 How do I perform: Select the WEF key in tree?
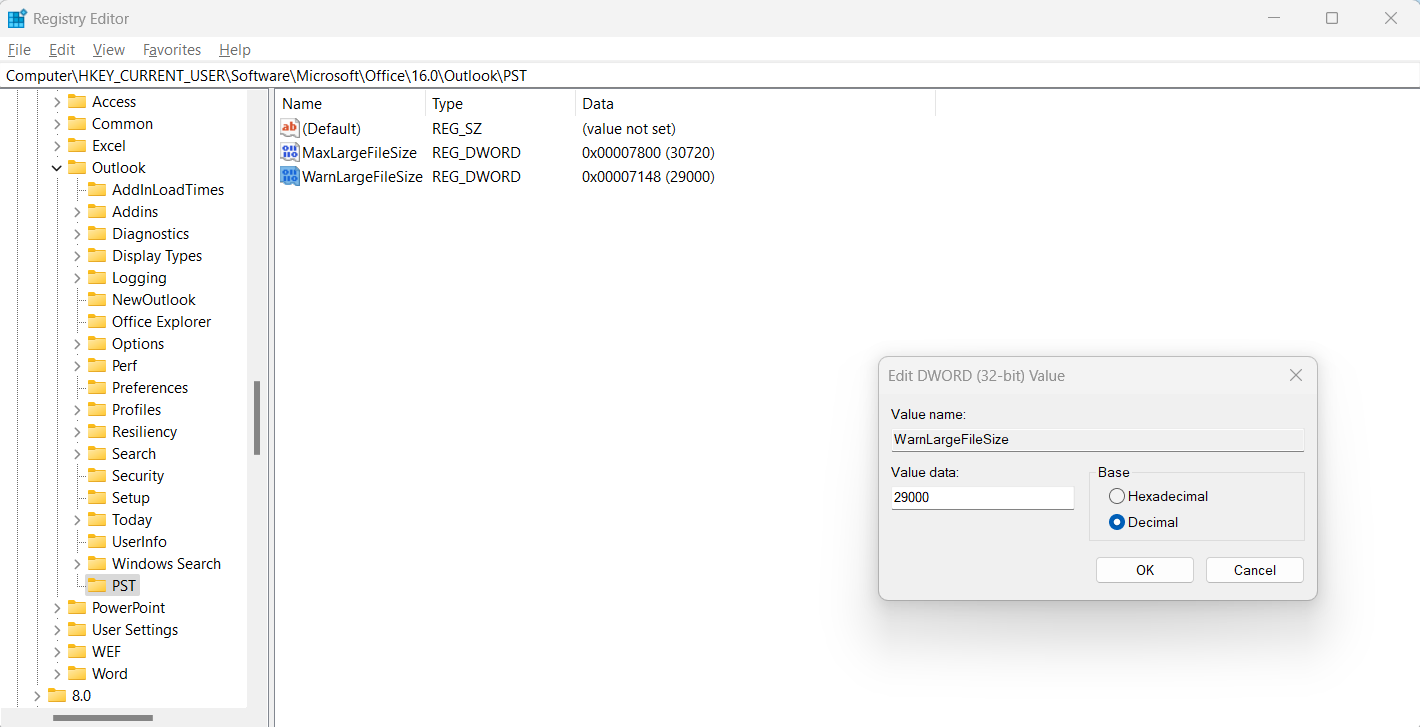[106, 651]
